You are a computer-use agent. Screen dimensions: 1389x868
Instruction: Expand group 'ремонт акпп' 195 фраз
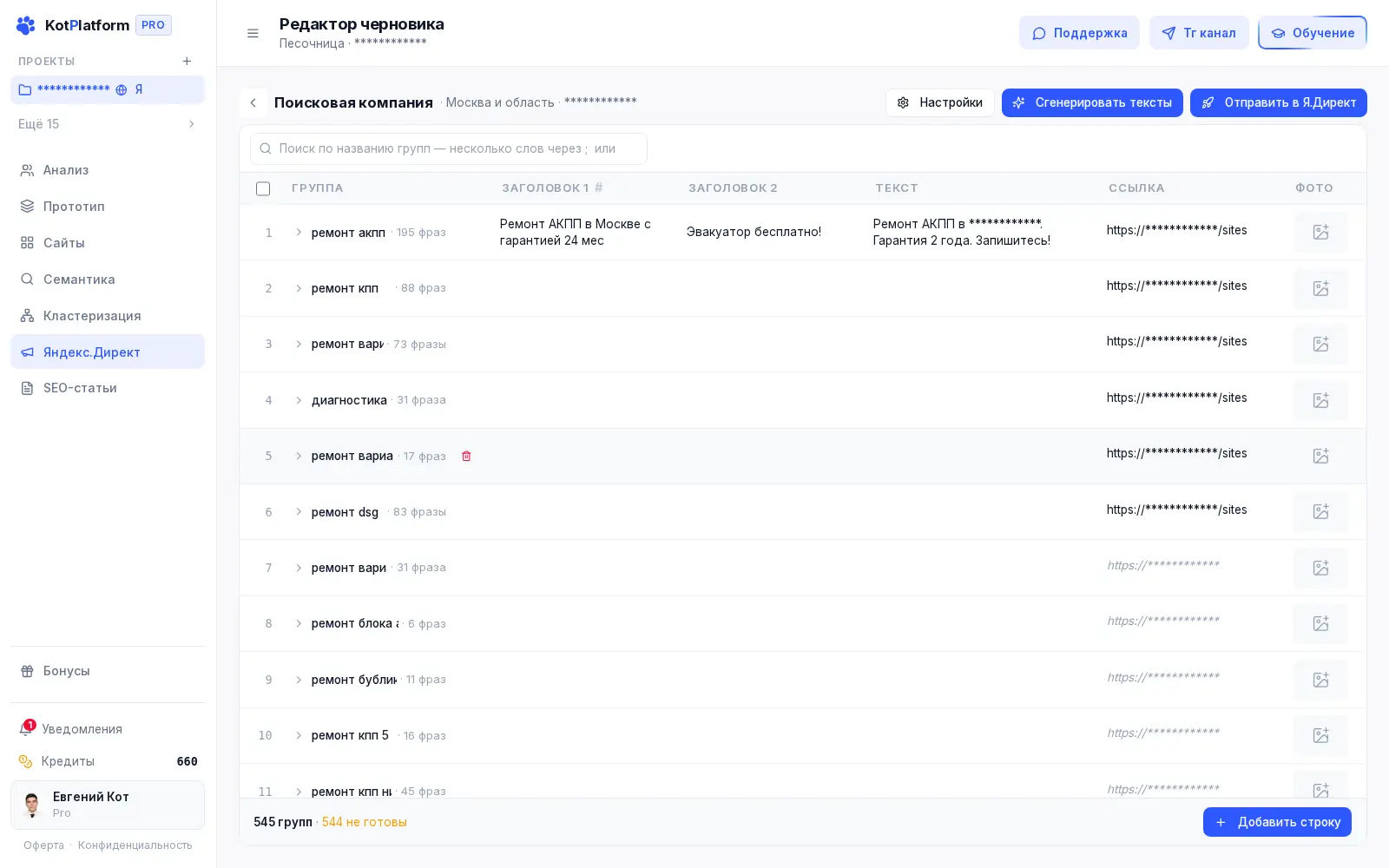coord(299,232)
